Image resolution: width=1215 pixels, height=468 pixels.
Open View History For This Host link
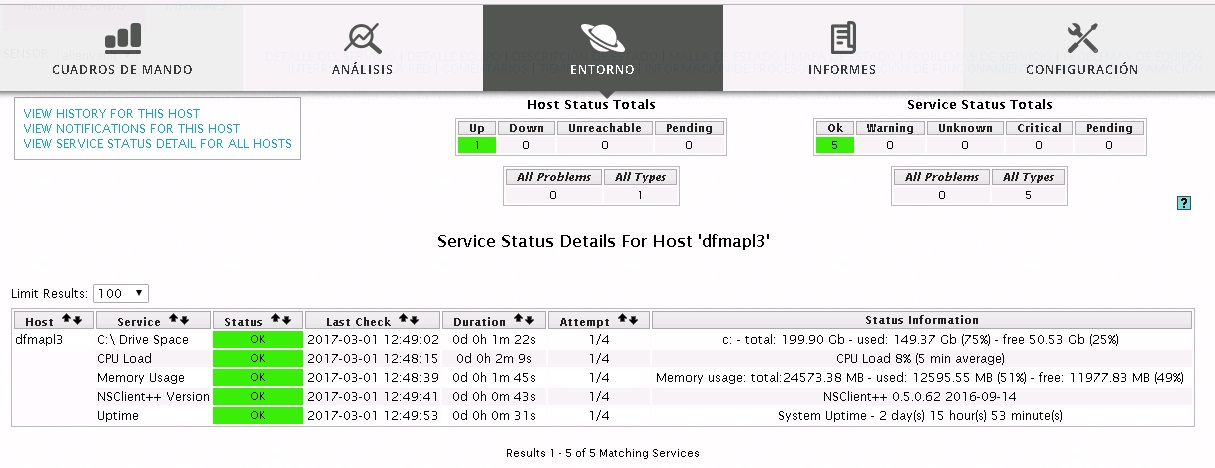click(x=112, y=114)
